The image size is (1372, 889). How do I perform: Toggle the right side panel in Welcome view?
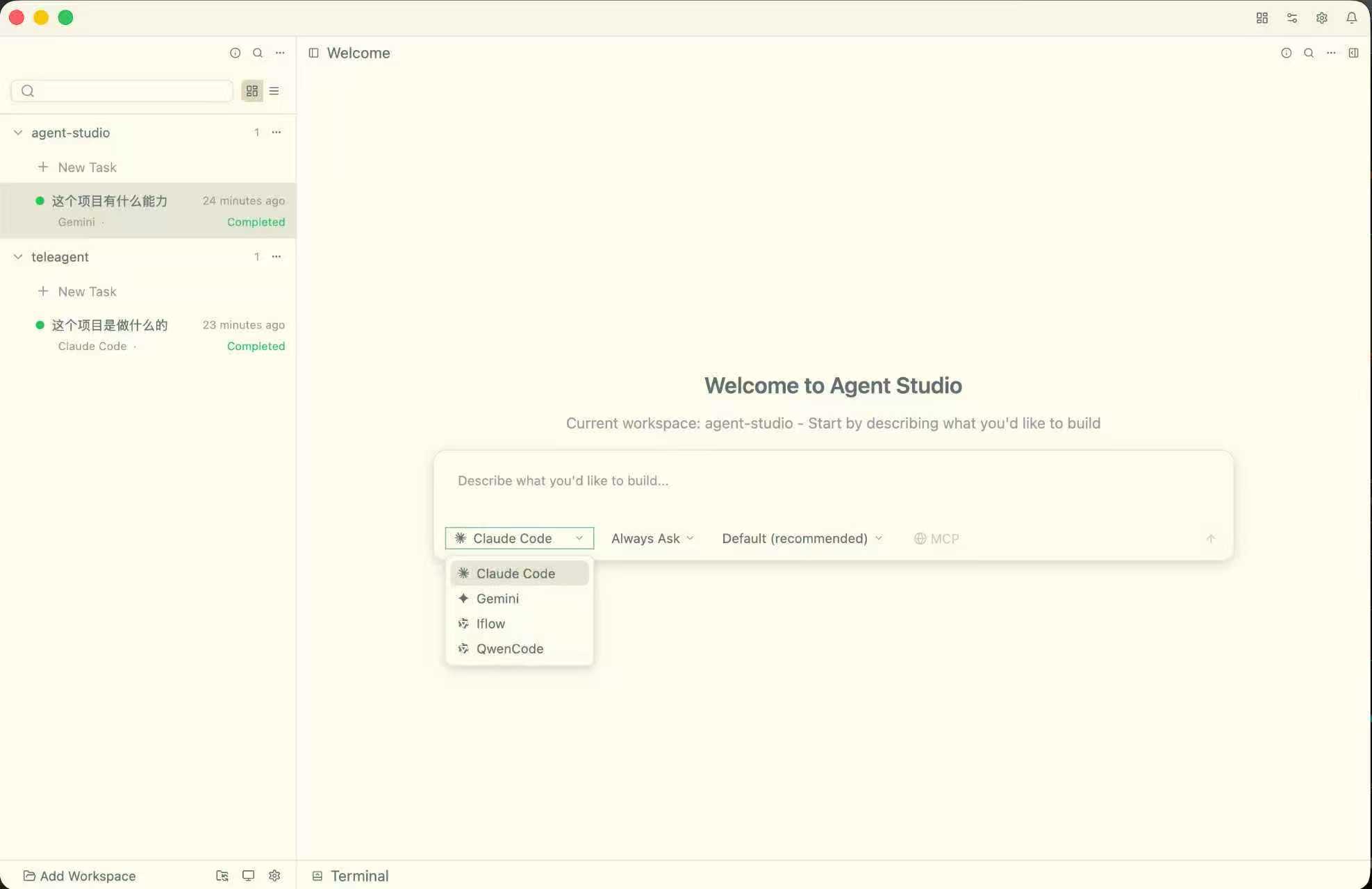(1354, 53)
